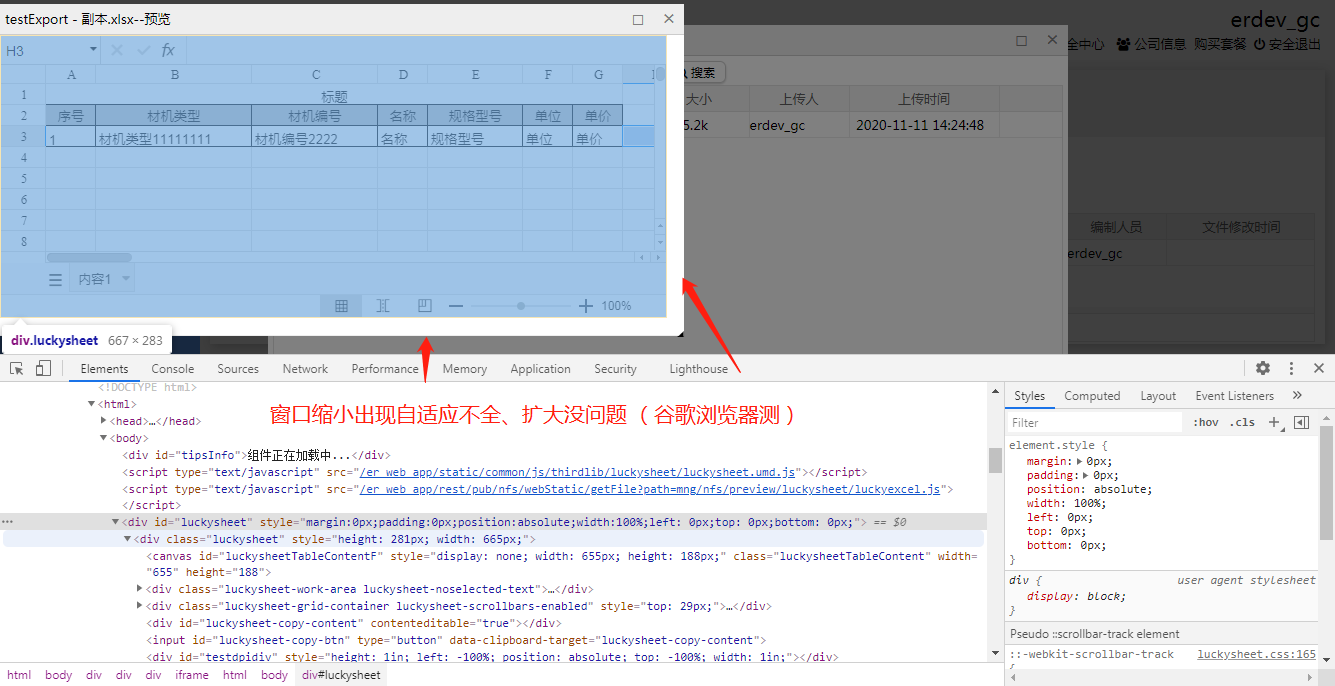Open the luckysheet.umd.js script link
Screen dimensions: 1335x686
tap(579, 472)
